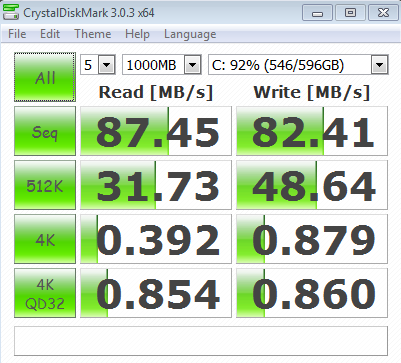Screen dimensions: 401x363
Task: Start the 4K random test
Action: (x=45, y=239)
